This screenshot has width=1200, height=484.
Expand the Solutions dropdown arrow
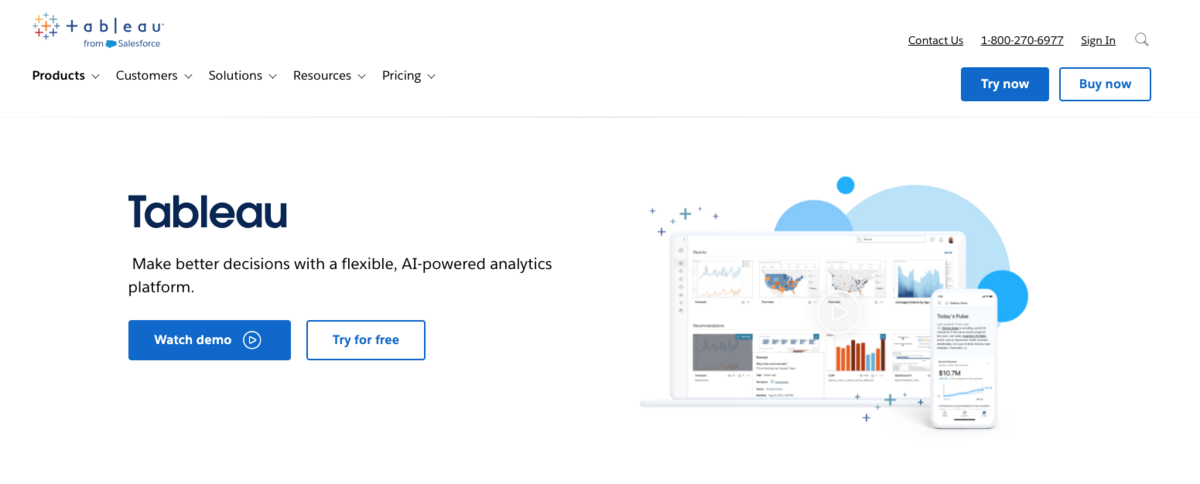272,76
